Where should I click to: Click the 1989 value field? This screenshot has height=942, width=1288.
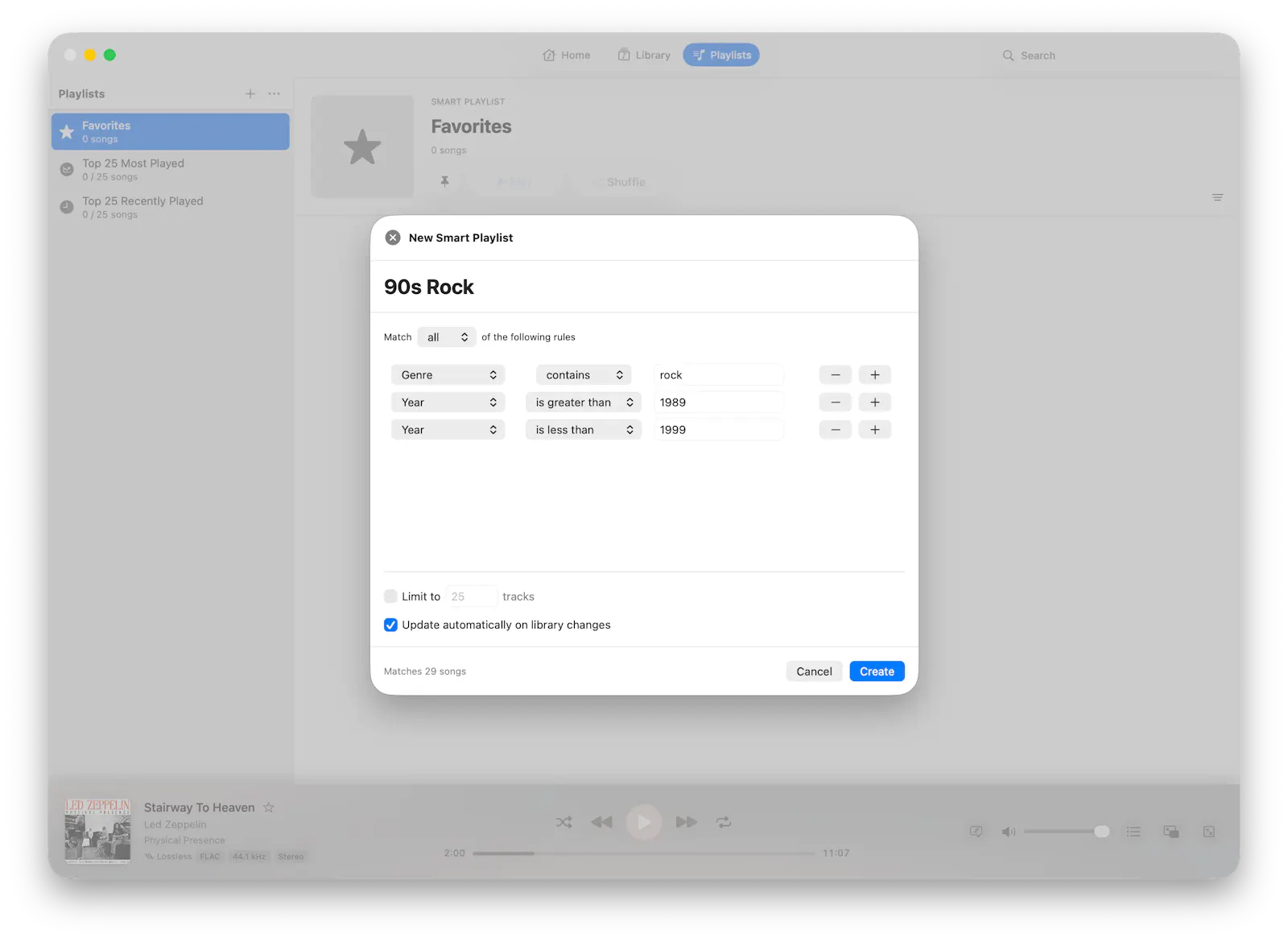coord(719,403)
